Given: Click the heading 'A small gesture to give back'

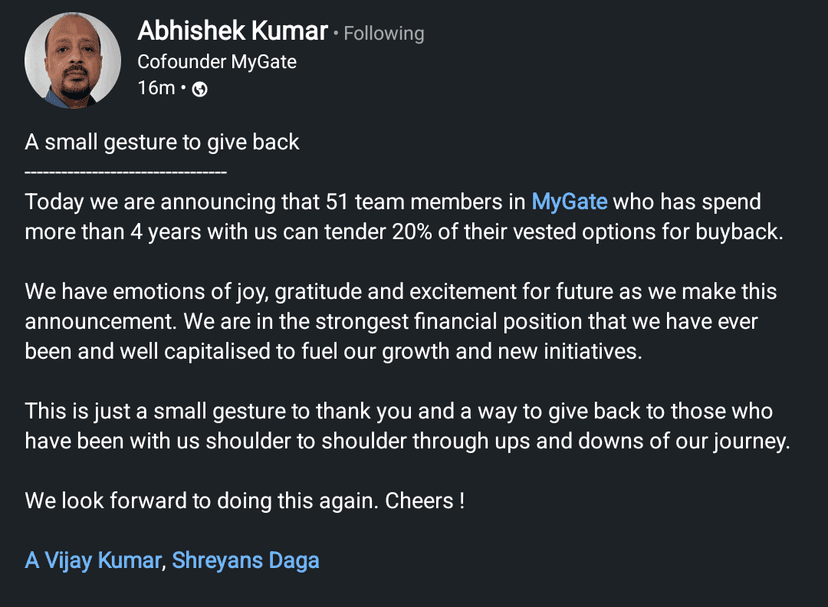Looking at the screenshot, I should (x=162, y=142).
